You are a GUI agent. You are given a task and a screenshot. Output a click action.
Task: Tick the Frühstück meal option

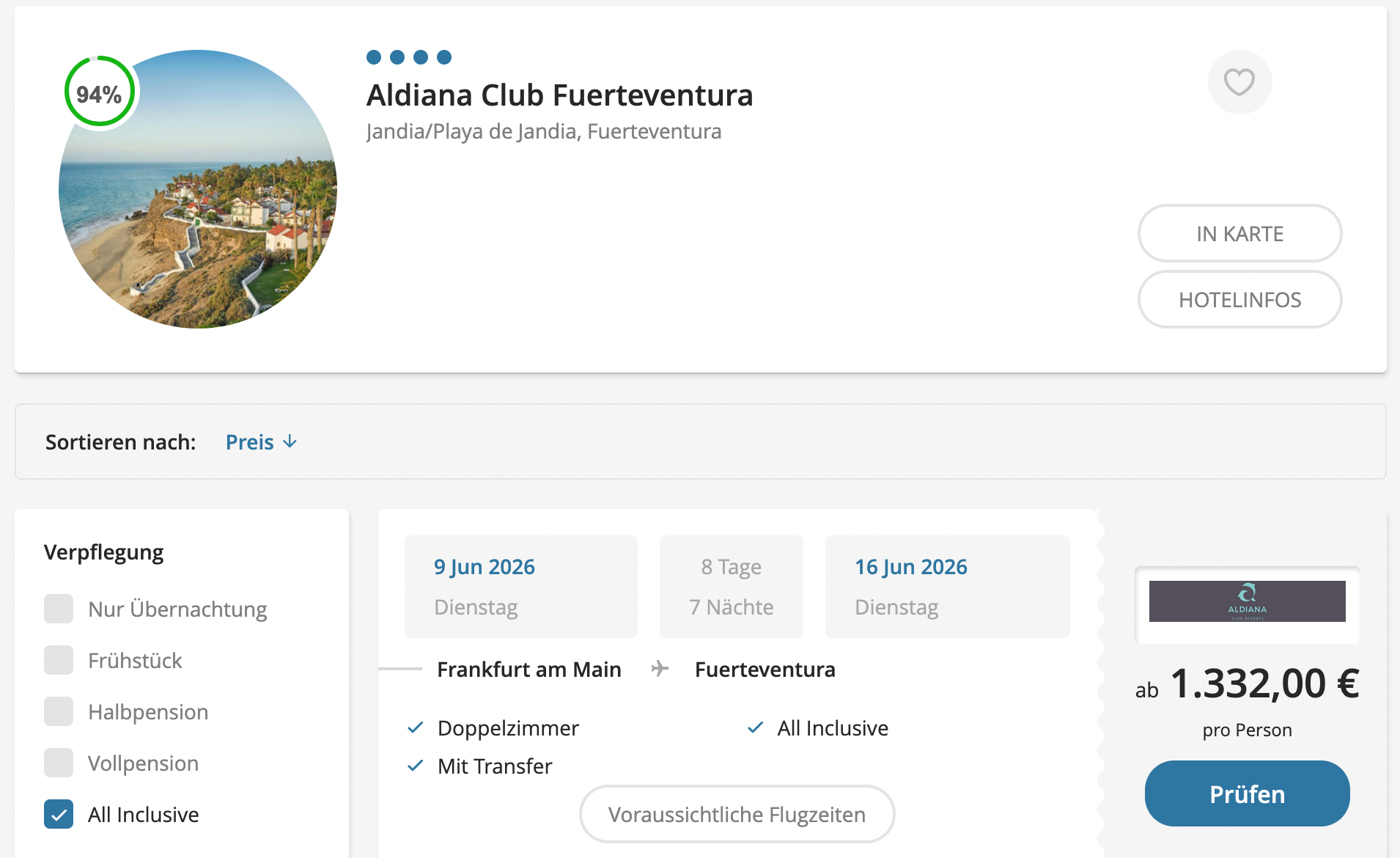point(59,660)
